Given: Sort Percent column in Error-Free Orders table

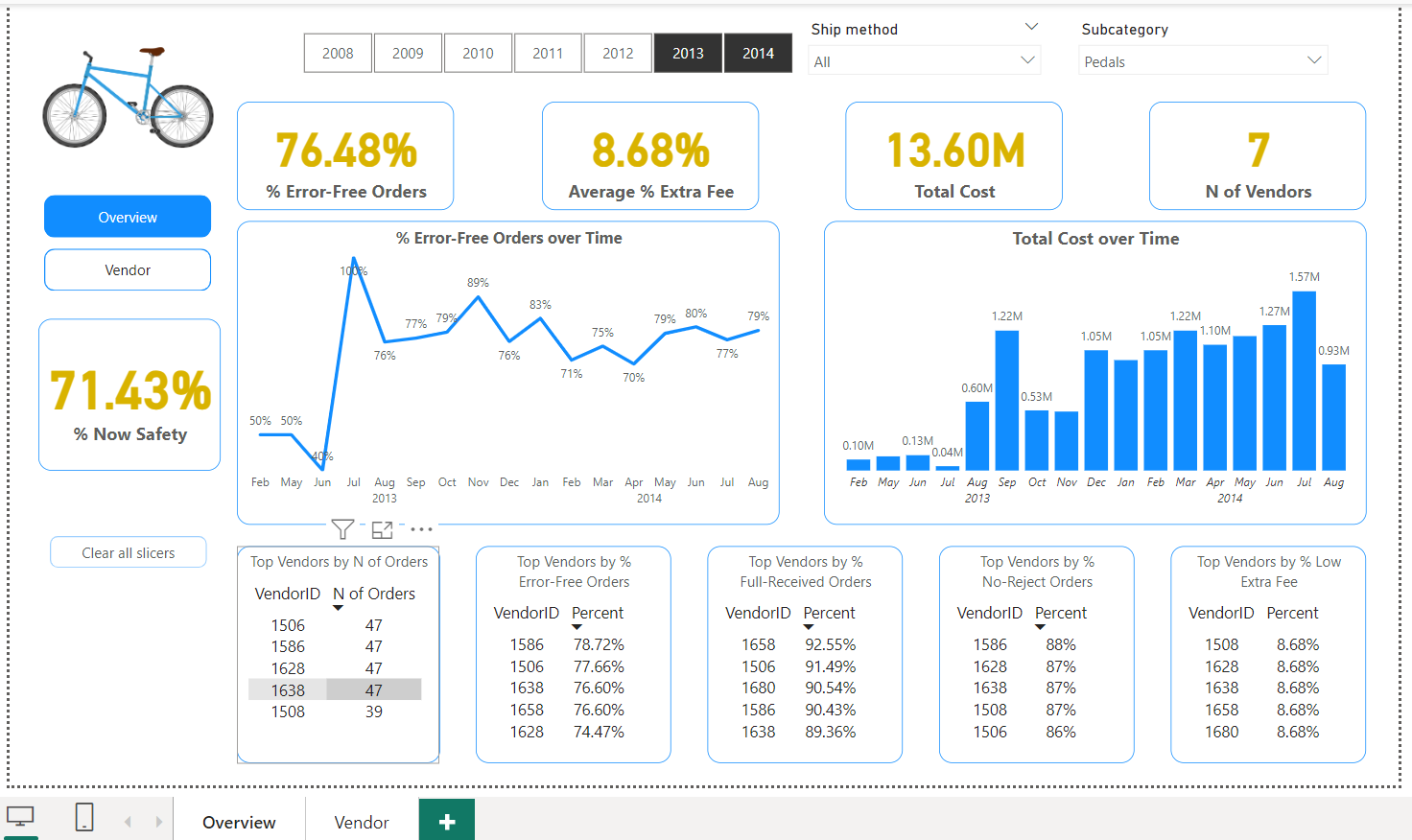Looking at the screenshot, I should 598,613.
